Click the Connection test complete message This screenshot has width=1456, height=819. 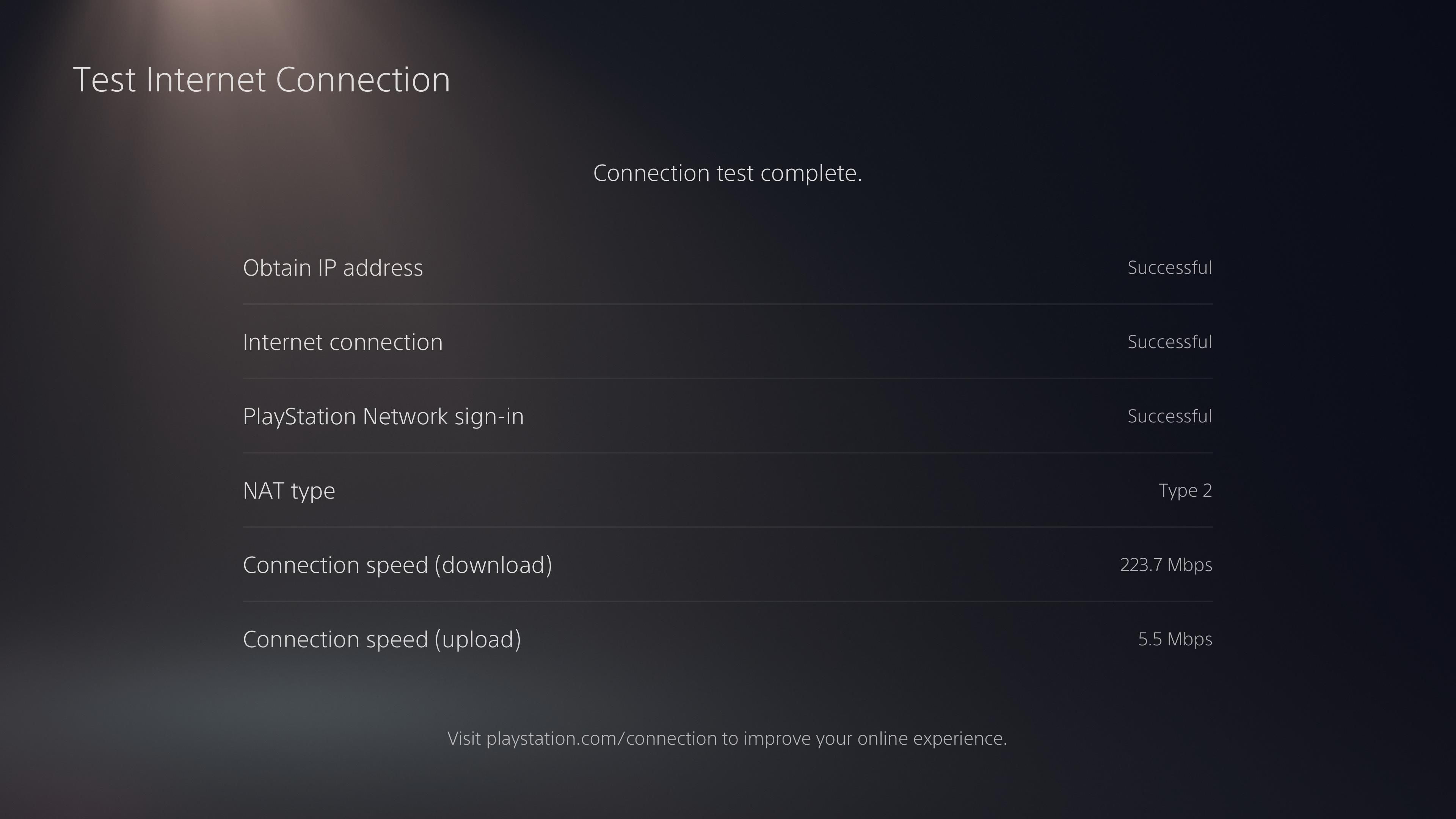[x=728, y=173]
